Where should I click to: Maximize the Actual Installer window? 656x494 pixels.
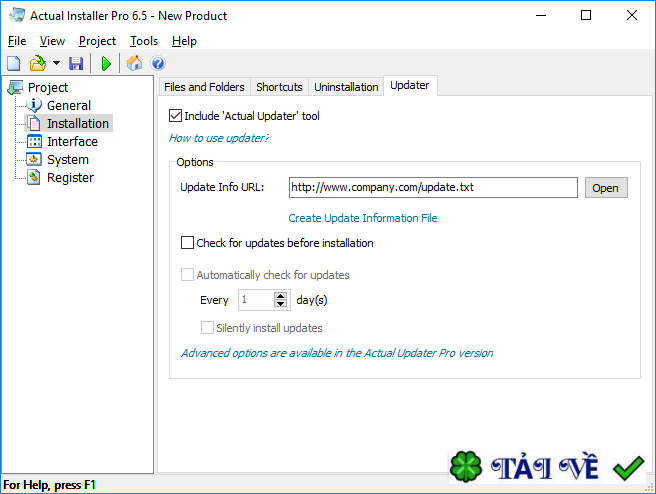point(586,15)
